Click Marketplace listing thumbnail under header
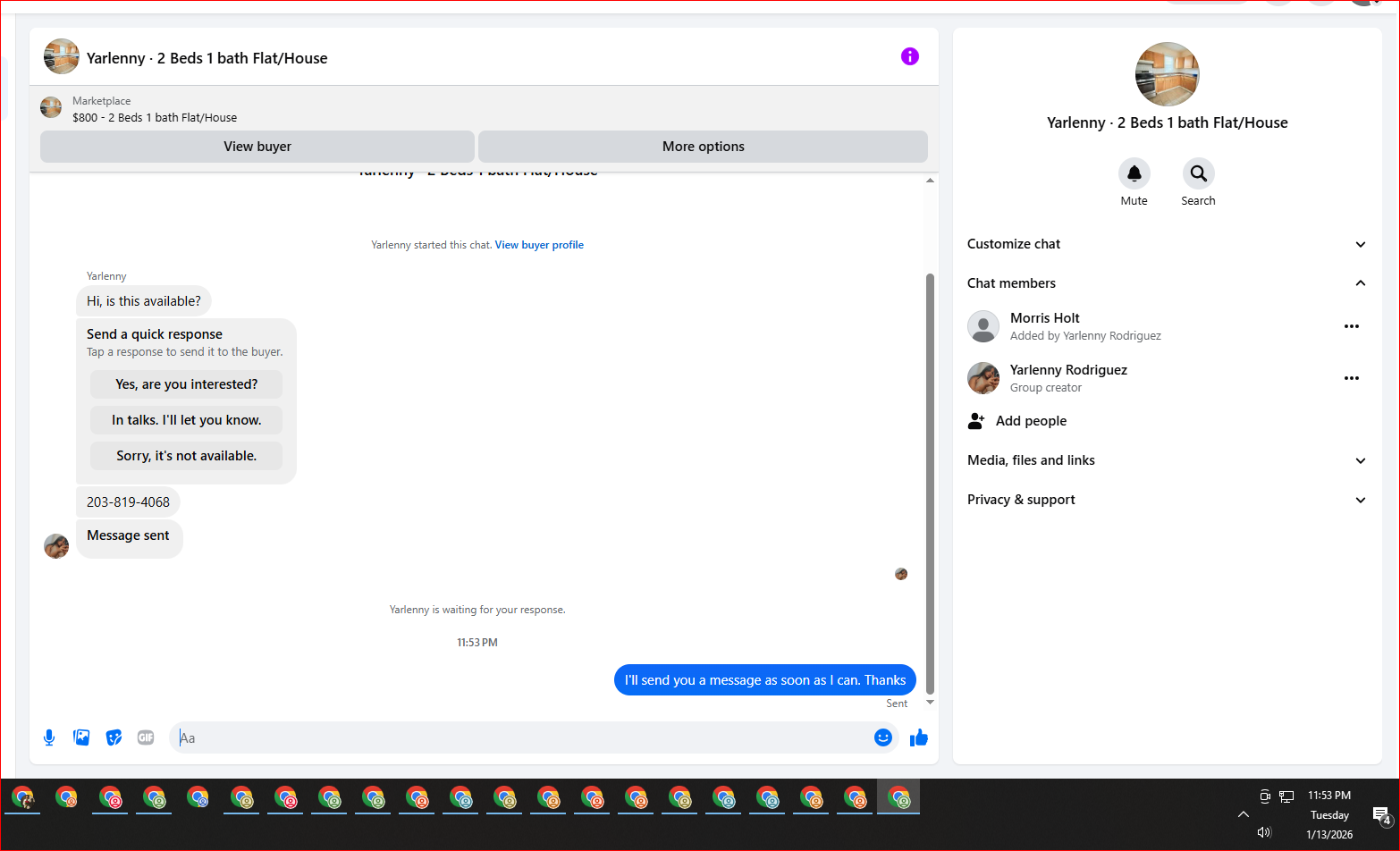 (x=51, y=108)
